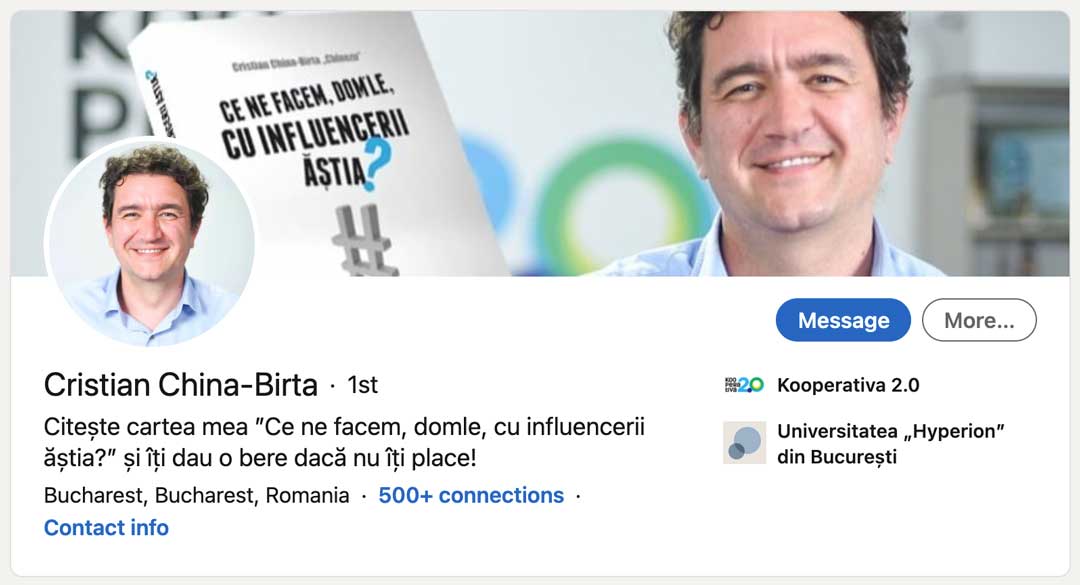
Task: Open the 500+ connections link
Action: tap(471, 495)
